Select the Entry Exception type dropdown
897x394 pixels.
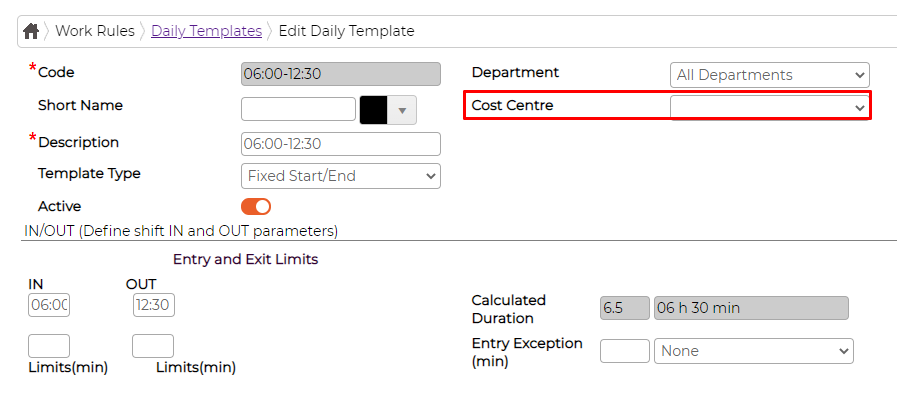pos(753,351)
